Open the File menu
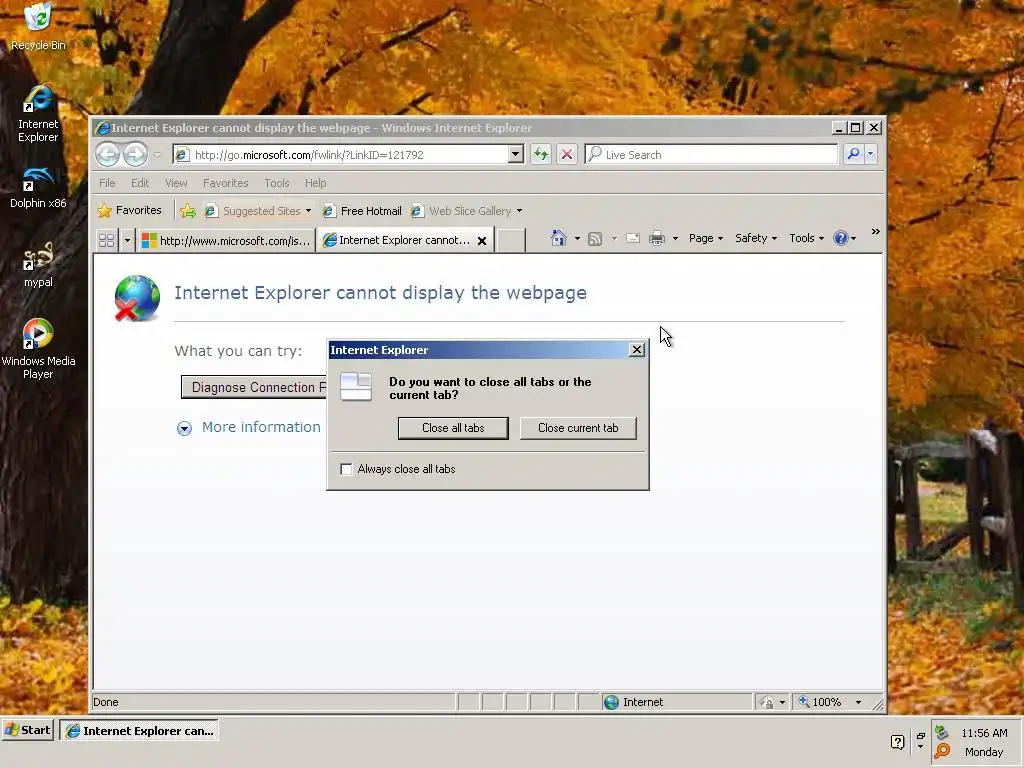 coord(107,183)
